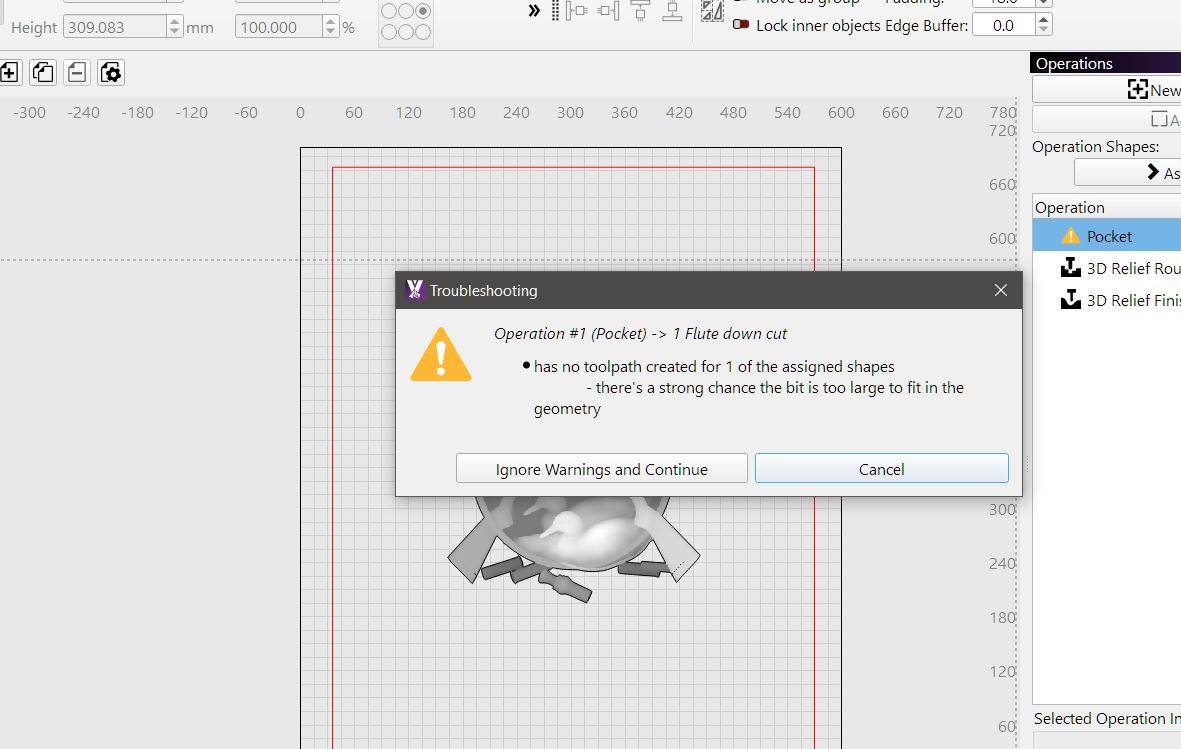1181x749 pixels.
Task: Click the duplicate layer icon
Action: (x=43, y=73)
